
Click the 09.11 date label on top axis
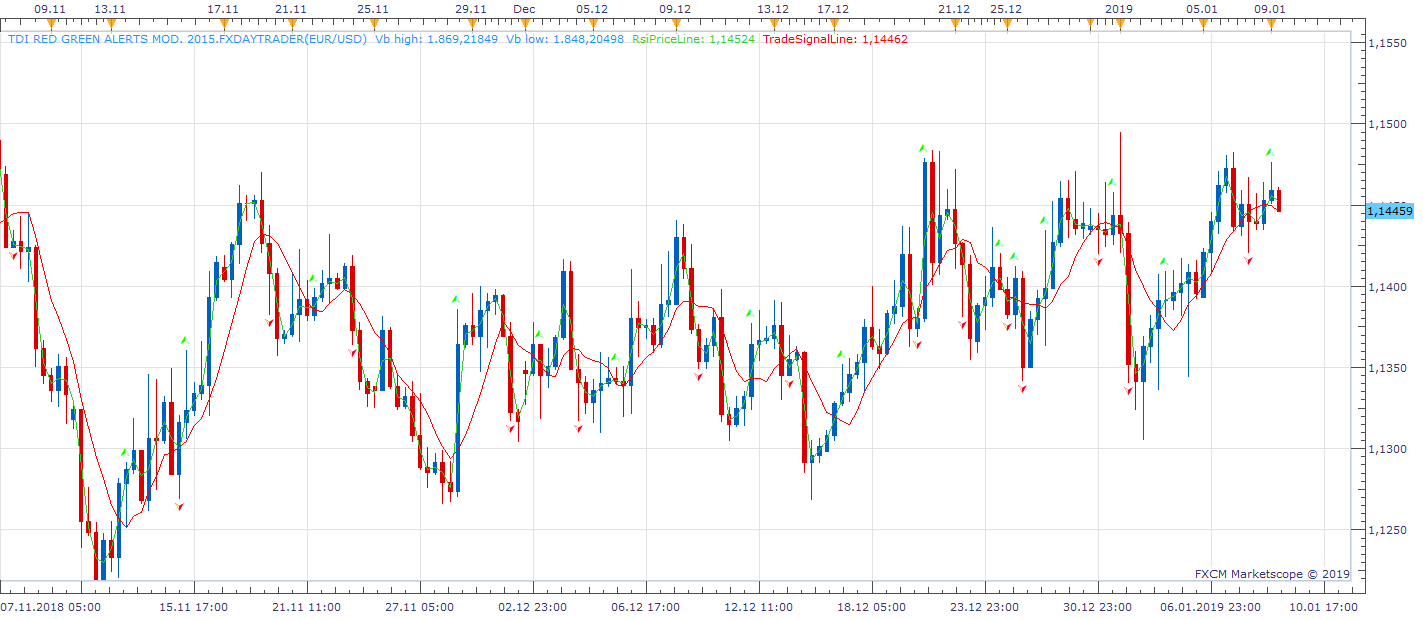(x=50, y=9)
